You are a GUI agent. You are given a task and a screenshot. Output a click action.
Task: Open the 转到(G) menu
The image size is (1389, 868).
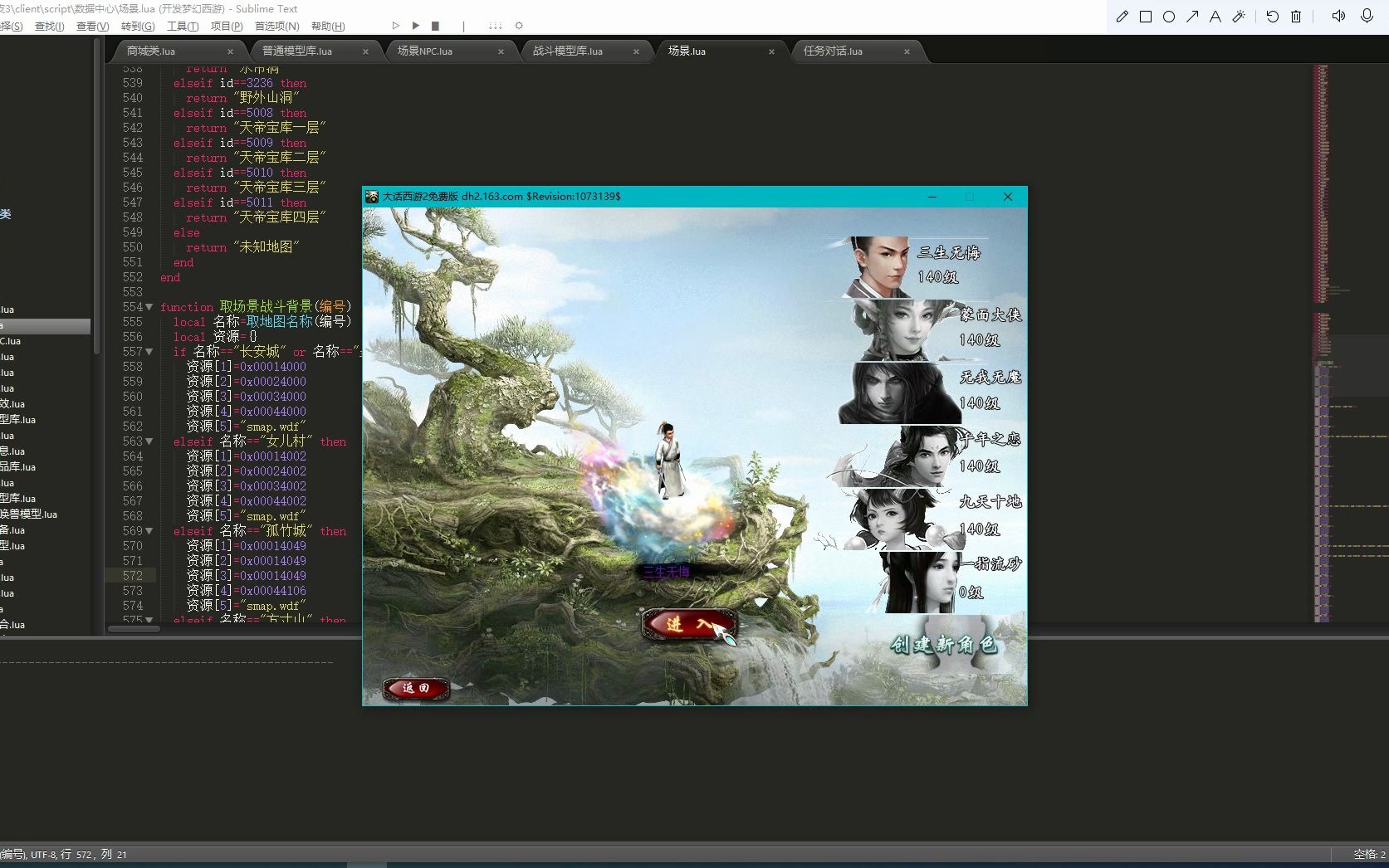[x=138, y=27]
